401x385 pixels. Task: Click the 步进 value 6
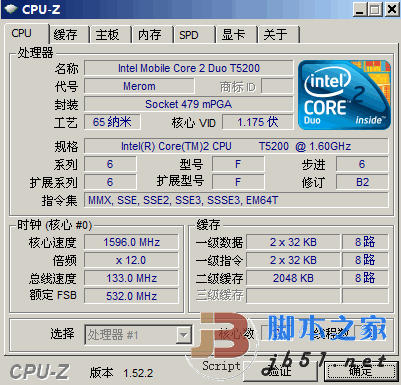(x=362, y=164)
